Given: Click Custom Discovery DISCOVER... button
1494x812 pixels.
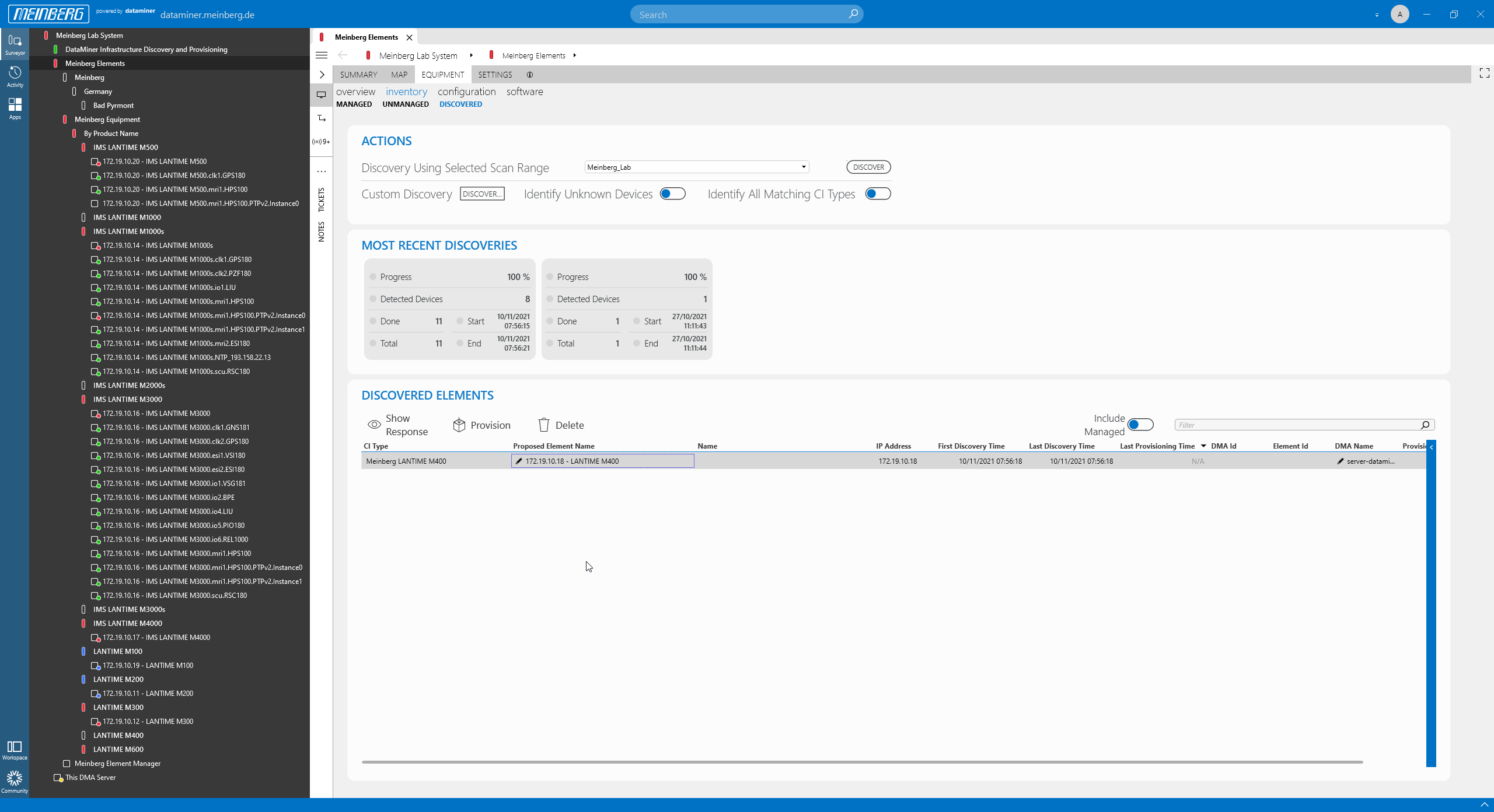Looking at the screenshot, I should (x=482, y=194).
